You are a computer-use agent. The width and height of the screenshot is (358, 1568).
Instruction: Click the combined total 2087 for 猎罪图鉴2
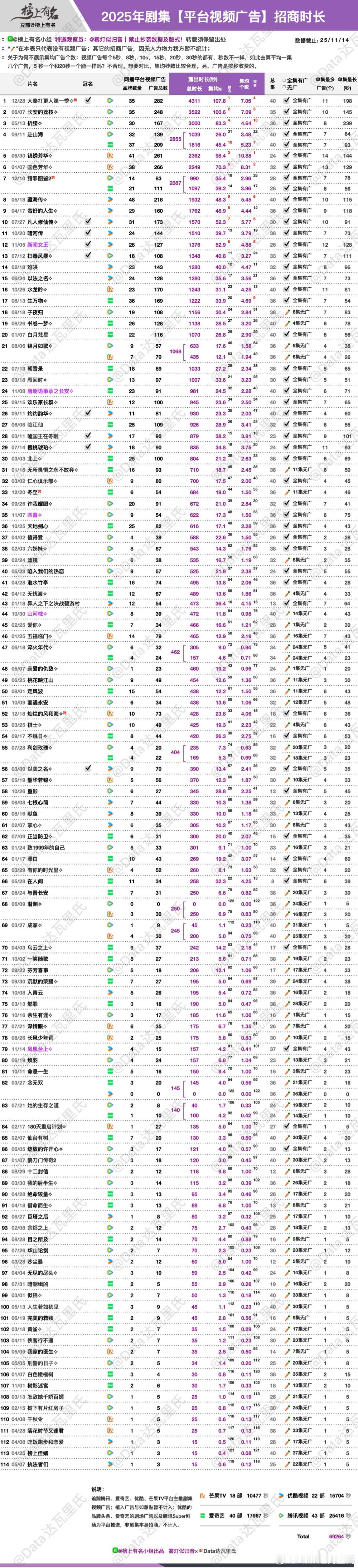click(175, 183)
